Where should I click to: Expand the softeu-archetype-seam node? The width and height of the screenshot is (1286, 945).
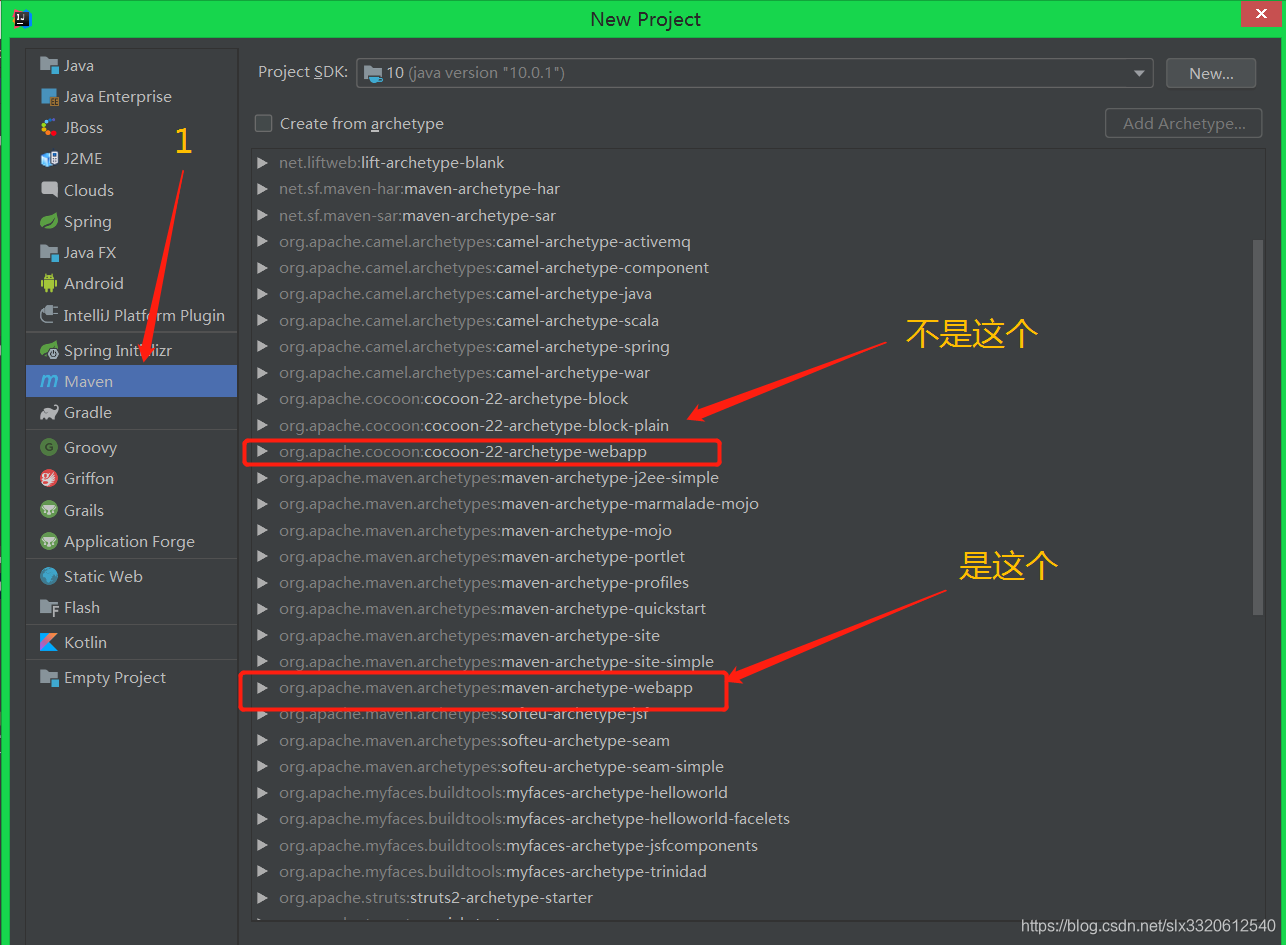pyautogui.click(x=262, y=740)
